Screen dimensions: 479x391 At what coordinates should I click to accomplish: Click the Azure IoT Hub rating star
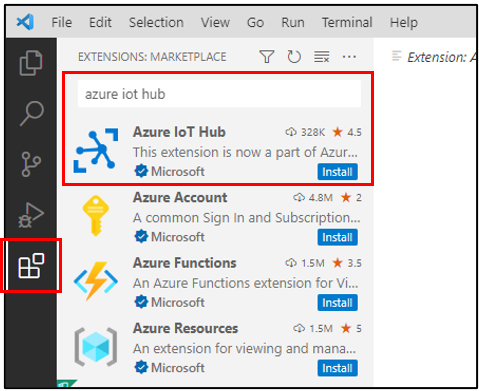tap(337, 132)
